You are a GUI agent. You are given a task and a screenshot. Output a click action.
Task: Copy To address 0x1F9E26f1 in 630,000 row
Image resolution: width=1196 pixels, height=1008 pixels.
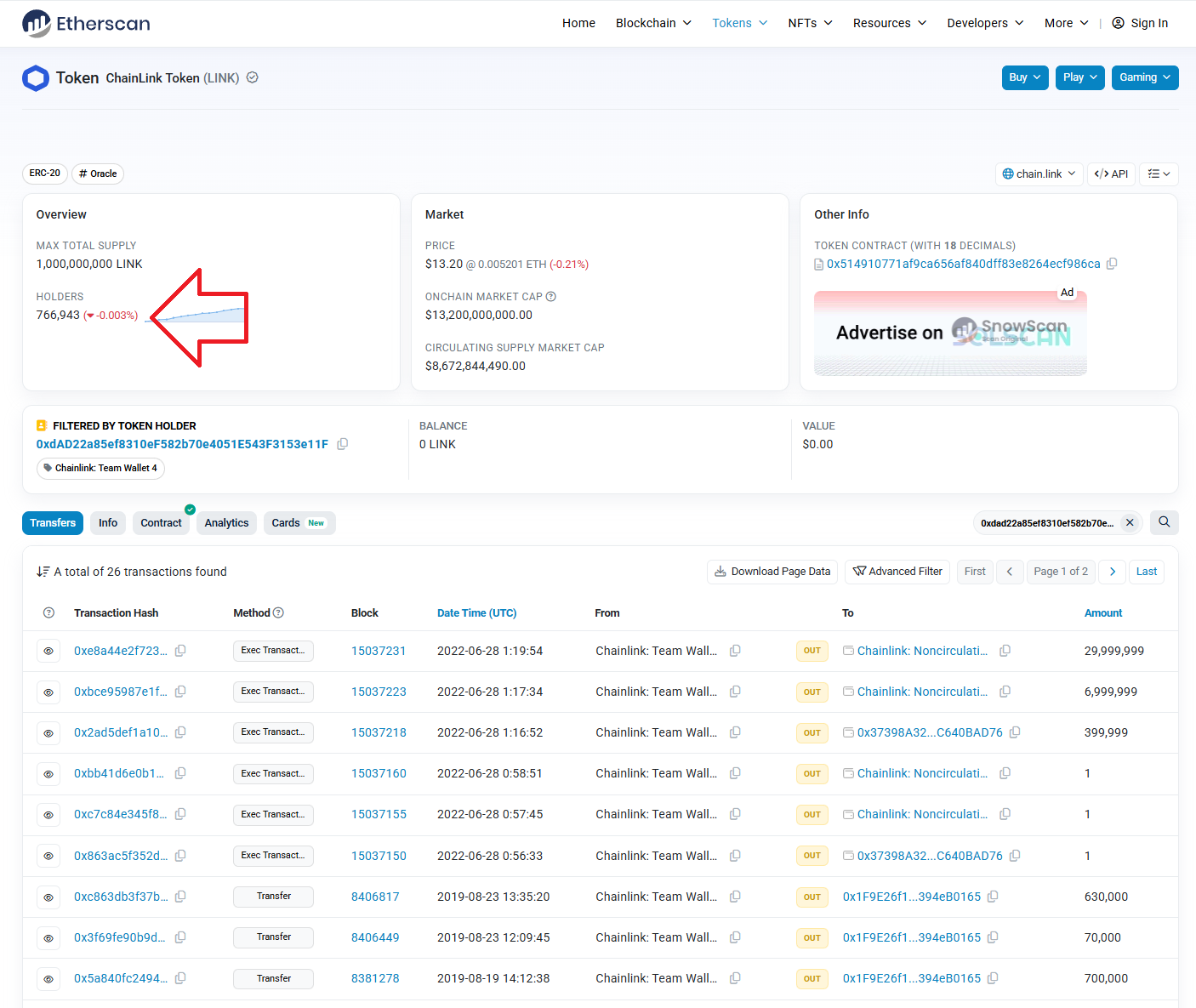993,897
